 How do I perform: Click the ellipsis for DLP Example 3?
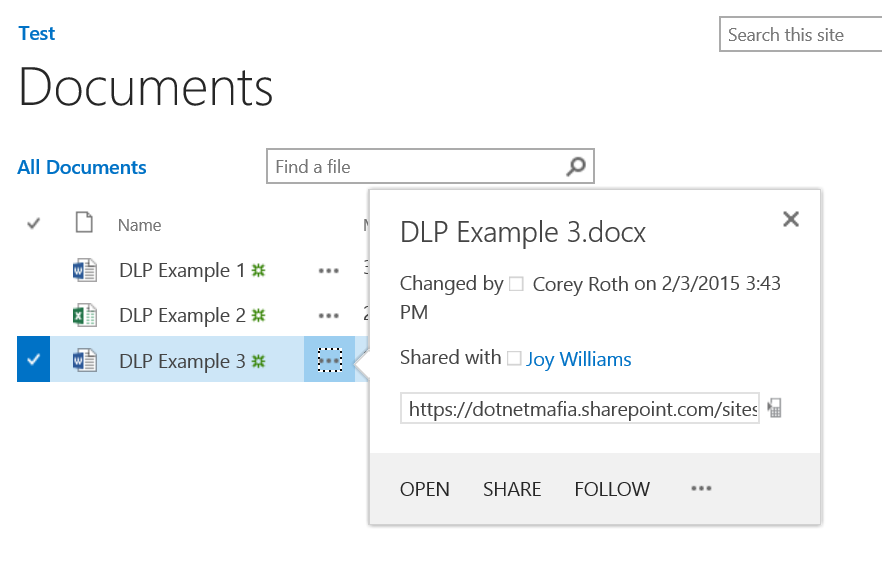pos(330,360)
